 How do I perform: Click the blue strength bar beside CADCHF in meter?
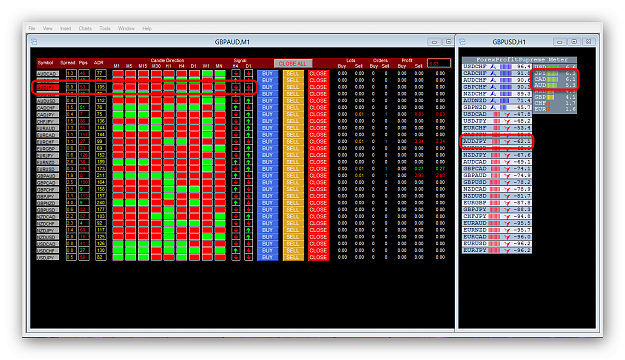[506, 73]
